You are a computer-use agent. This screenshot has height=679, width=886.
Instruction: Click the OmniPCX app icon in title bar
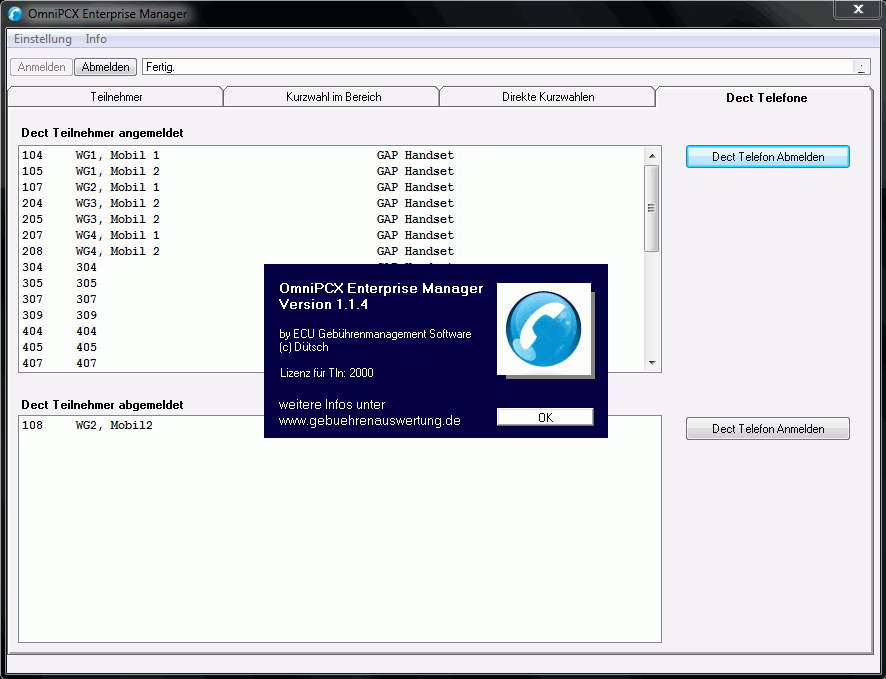pos(15,14)
